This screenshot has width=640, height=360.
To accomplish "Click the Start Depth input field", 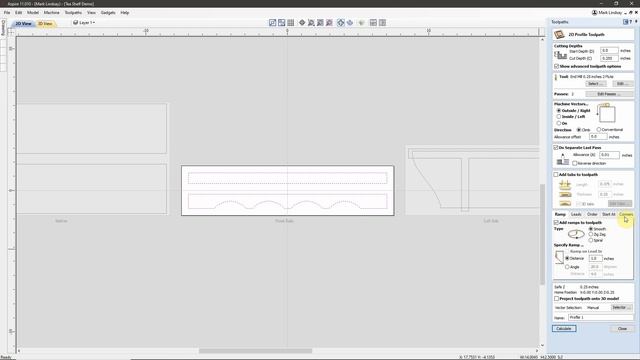I will pos(609,51).
